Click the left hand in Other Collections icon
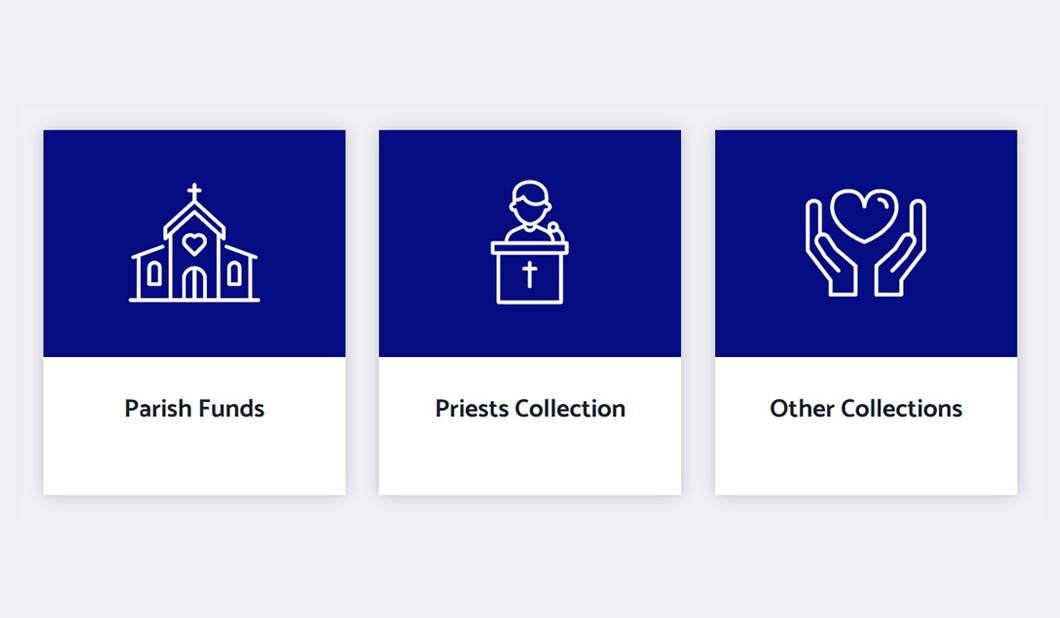The image size is (1060, 618). [x=832, y=247]
